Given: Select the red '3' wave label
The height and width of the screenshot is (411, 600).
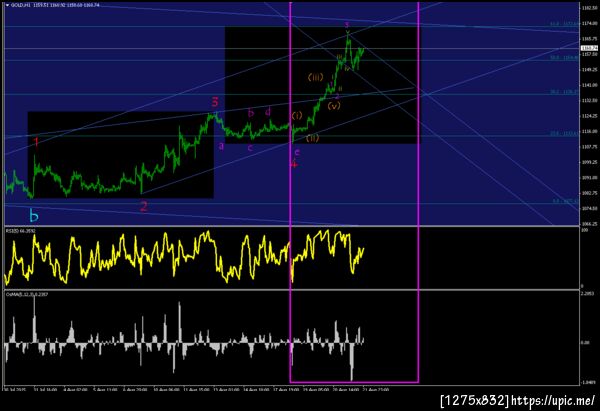Looking at the screenshot, I should pos(215,102).
